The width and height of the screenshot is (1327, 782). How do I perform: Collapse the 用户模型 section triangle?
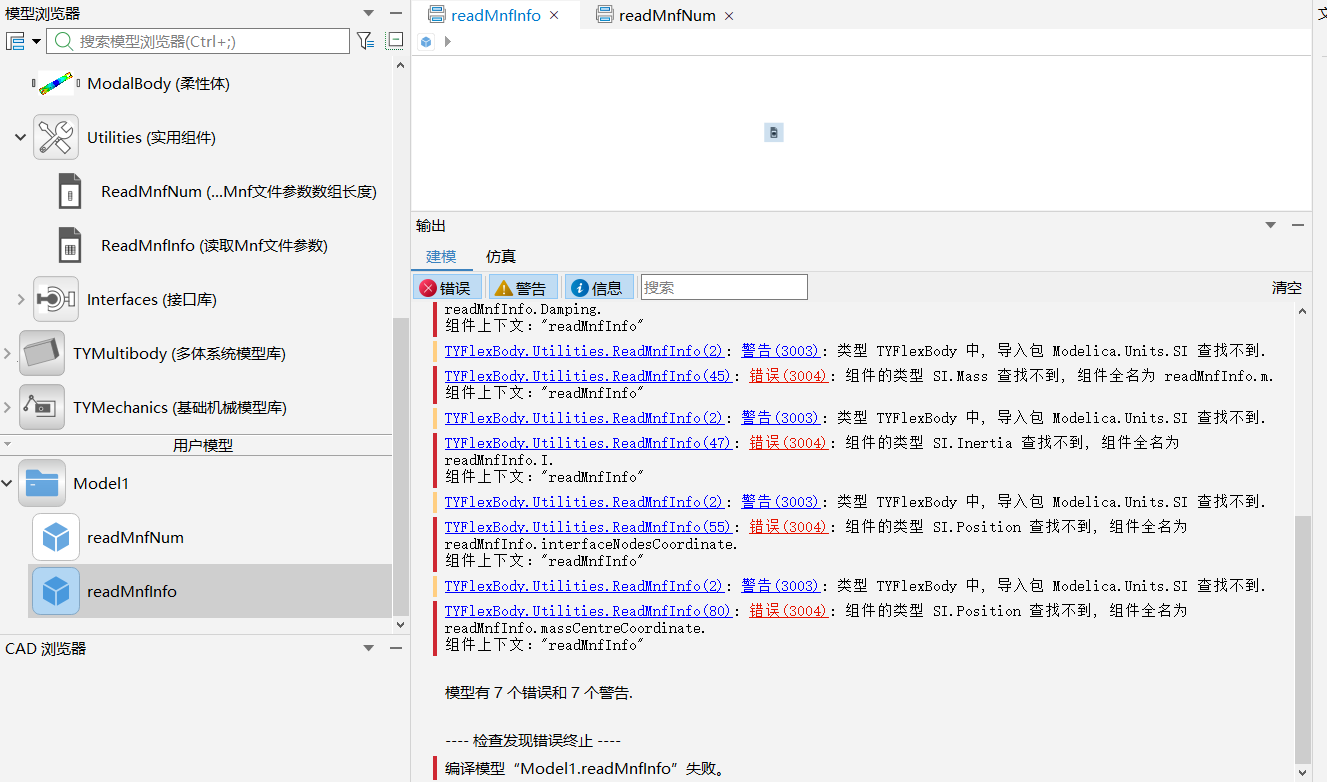tap(7, 443)
